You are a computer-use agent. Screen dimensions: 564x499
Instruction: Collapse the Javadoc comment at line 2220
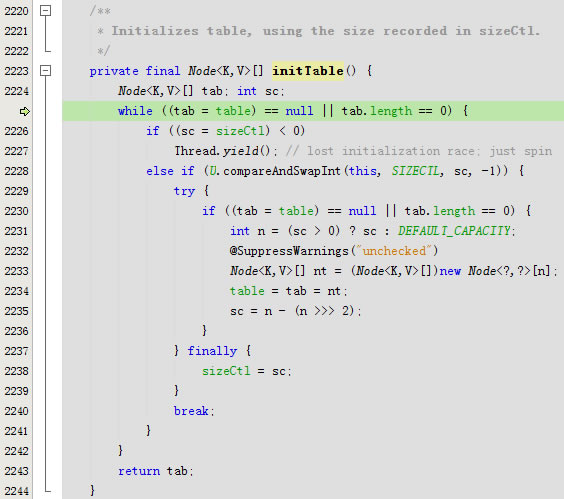pyautogui.click(x=45, y=11)
